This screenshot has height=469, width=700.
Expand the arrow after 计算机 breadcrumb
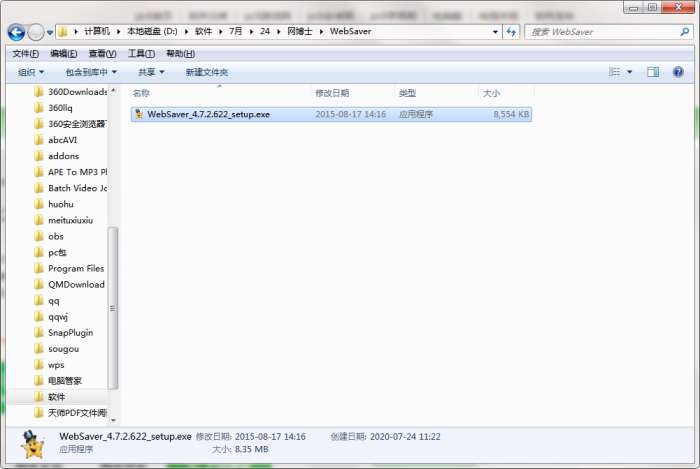click(x=118, y=32)
